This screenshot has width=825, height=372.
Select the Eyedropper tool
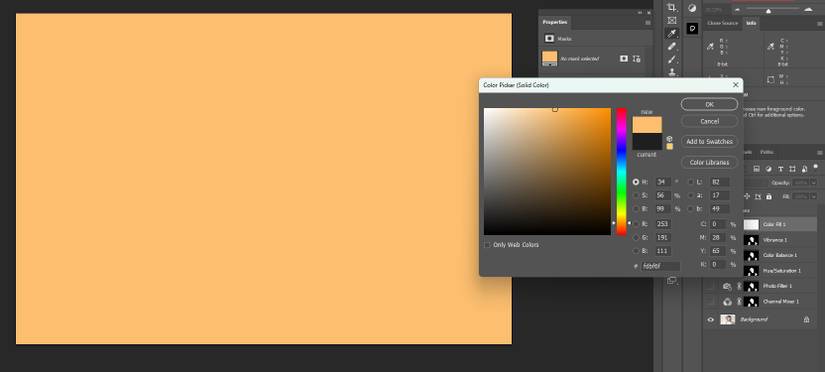pos(672,33)
